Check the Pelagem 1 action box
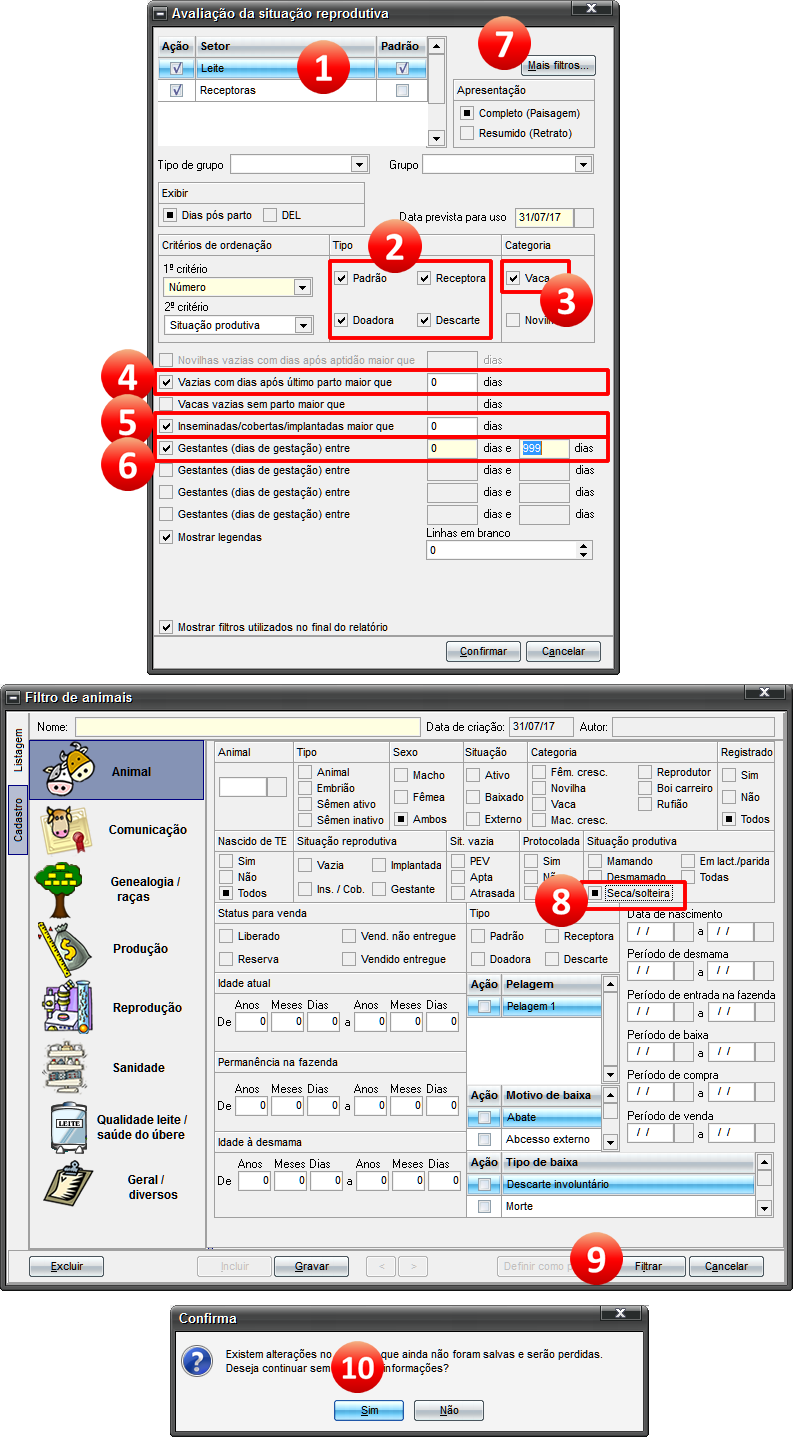The height and width of the screenshot is (1437, 793). click(x=484, y=1006)
